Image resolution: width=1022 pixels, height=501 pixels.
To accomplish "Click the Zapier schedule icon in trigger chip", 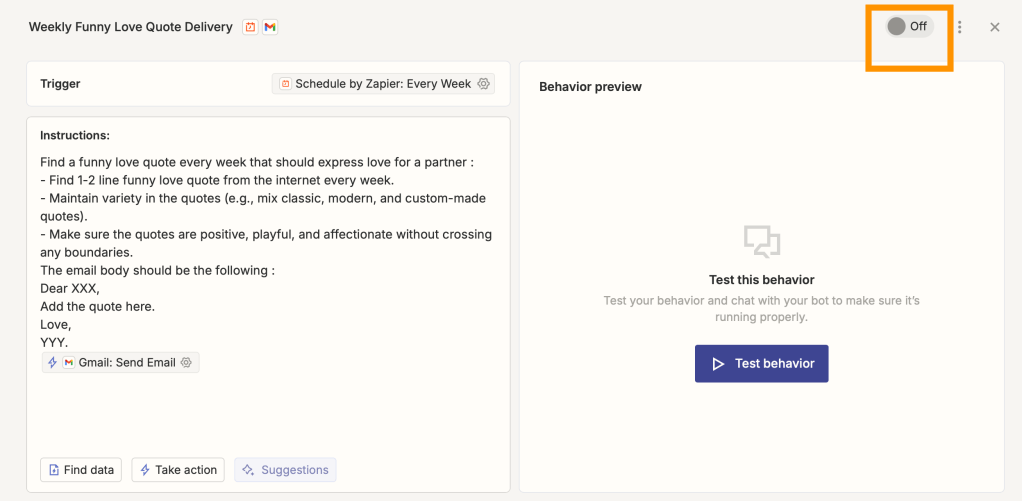I will coord(285,84).
